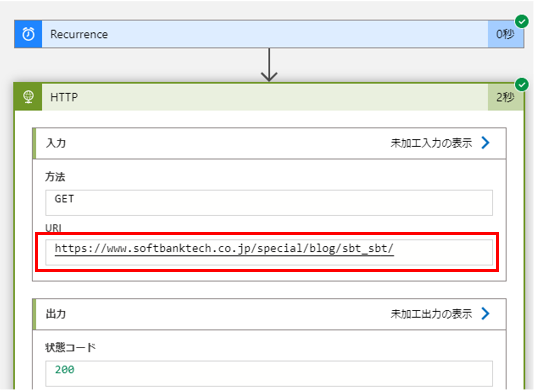Click the HTTP 2秒 duration label

tap(505, 97)
